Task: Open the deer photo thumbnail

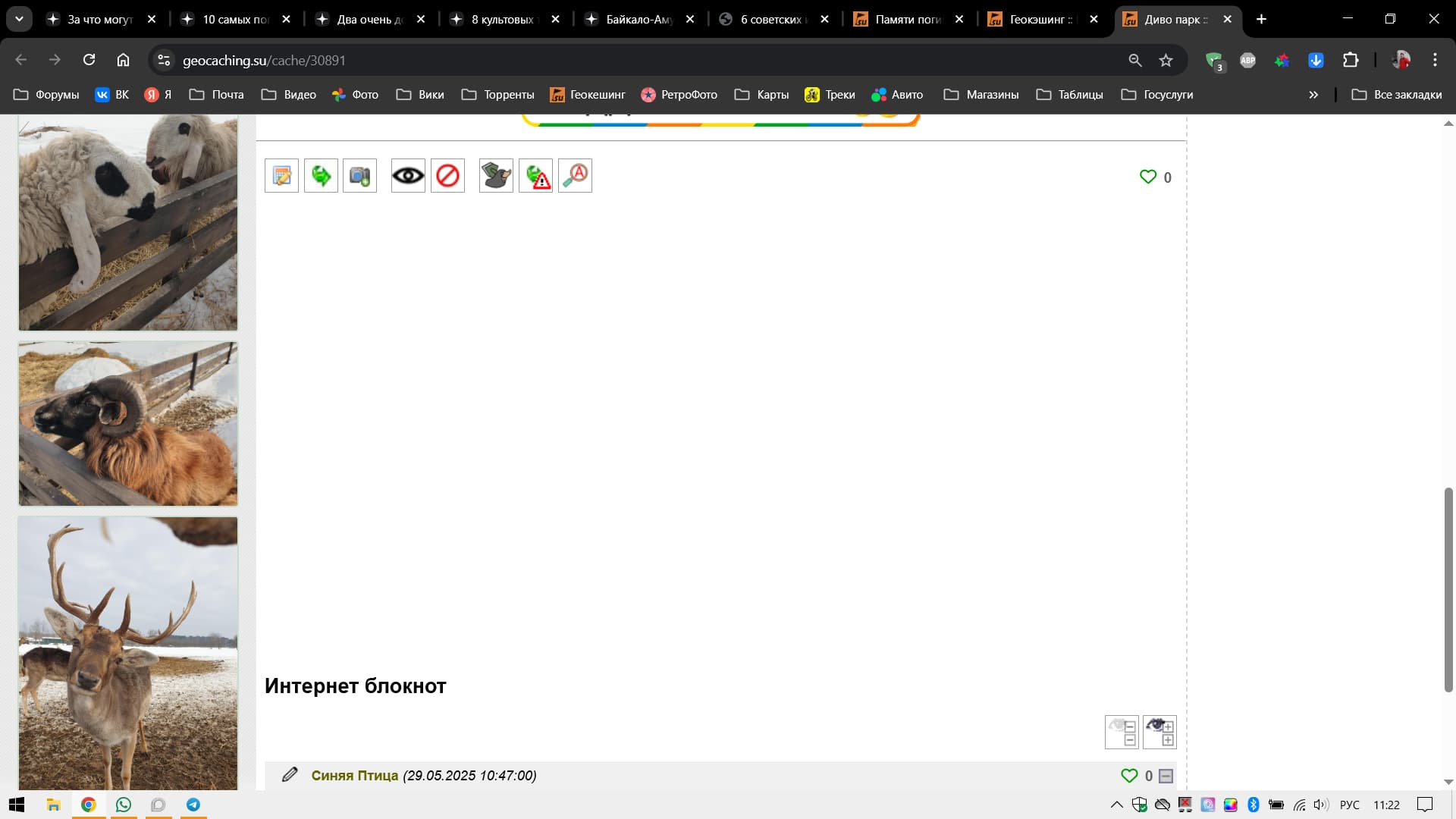Action: [x=128, y=653]
